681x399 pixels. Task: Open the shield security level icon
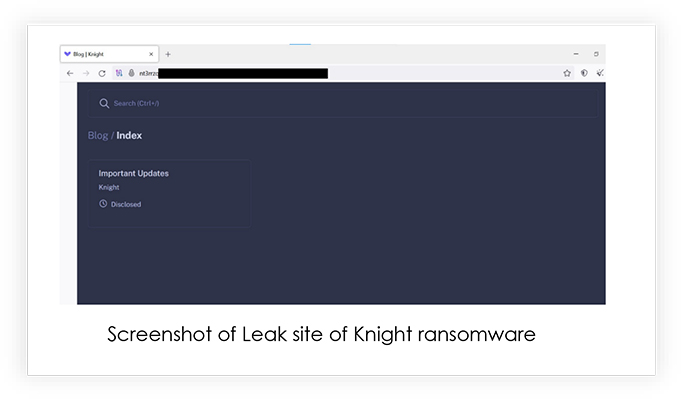click(584, 73)
